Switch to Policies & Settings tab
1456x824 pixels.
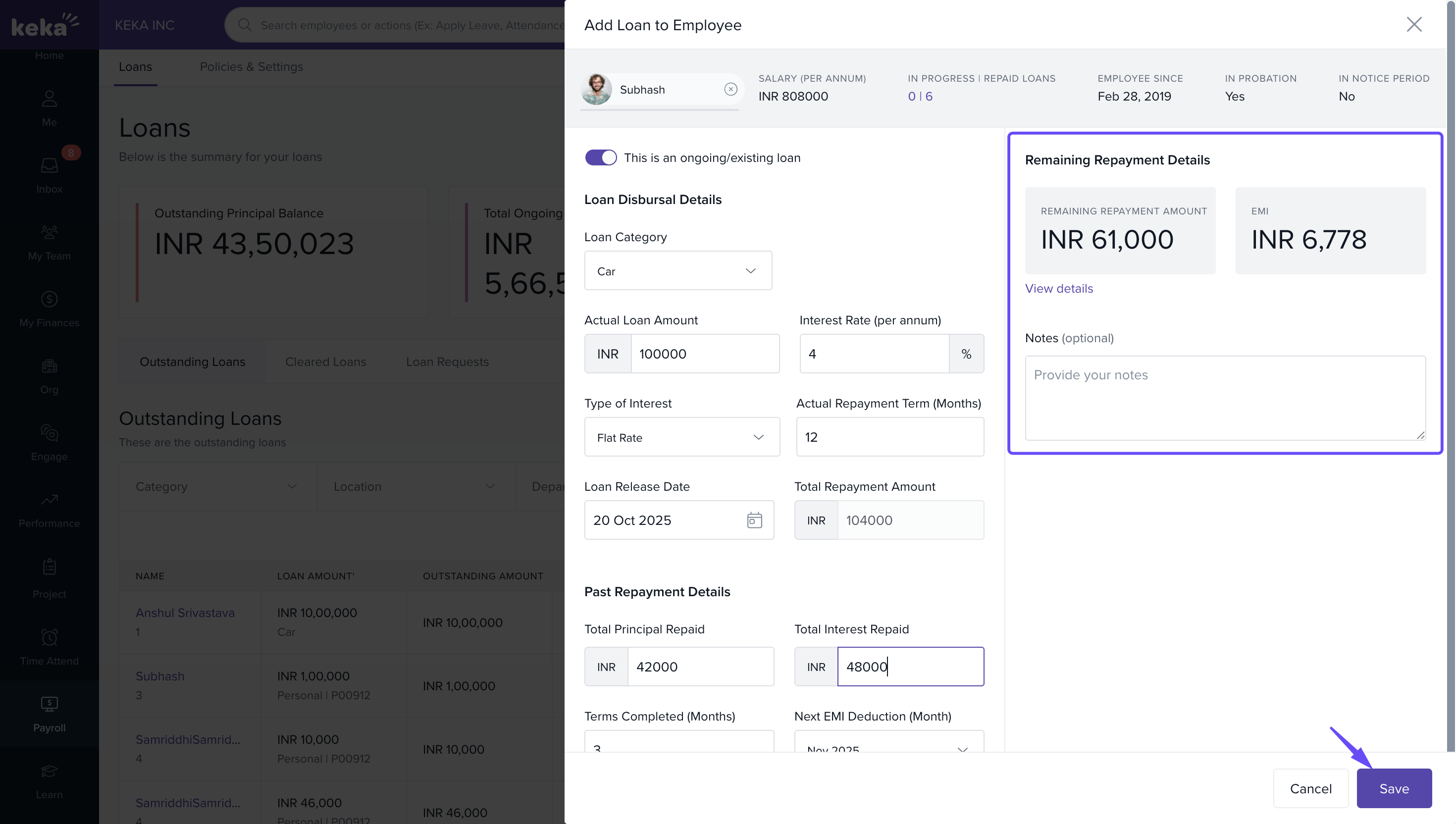(251, 67)
